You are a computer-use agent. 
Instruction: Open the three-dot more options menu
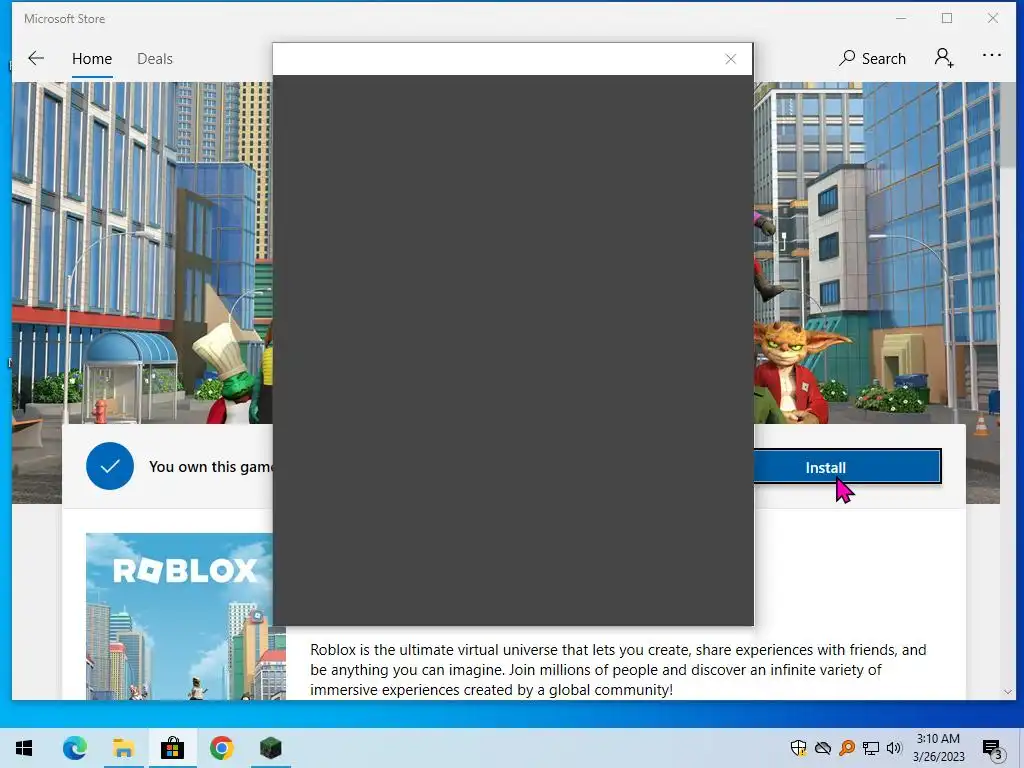click(991, 56)
